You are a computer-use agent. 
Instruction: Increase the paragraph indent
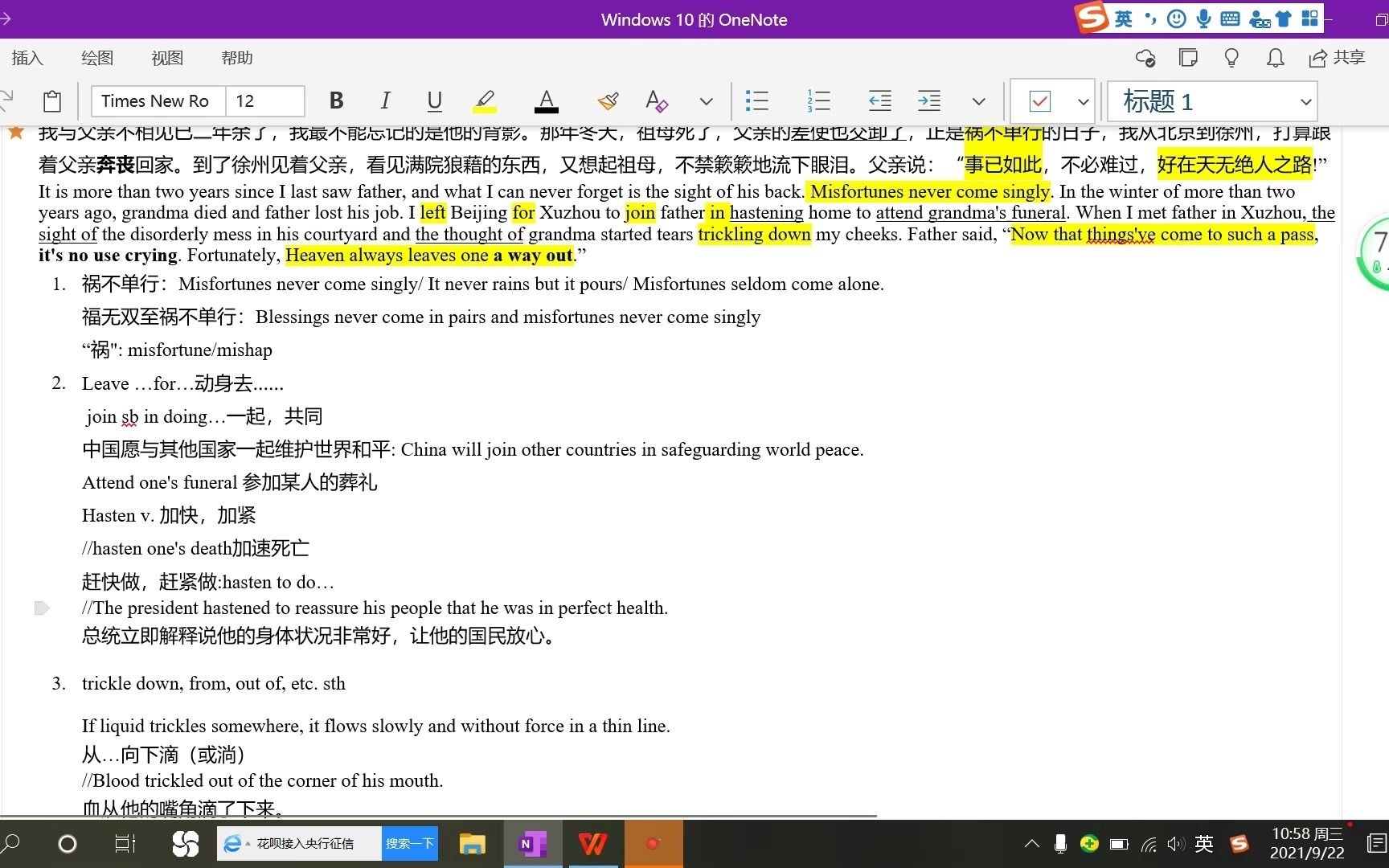click(x=929, y=101)
